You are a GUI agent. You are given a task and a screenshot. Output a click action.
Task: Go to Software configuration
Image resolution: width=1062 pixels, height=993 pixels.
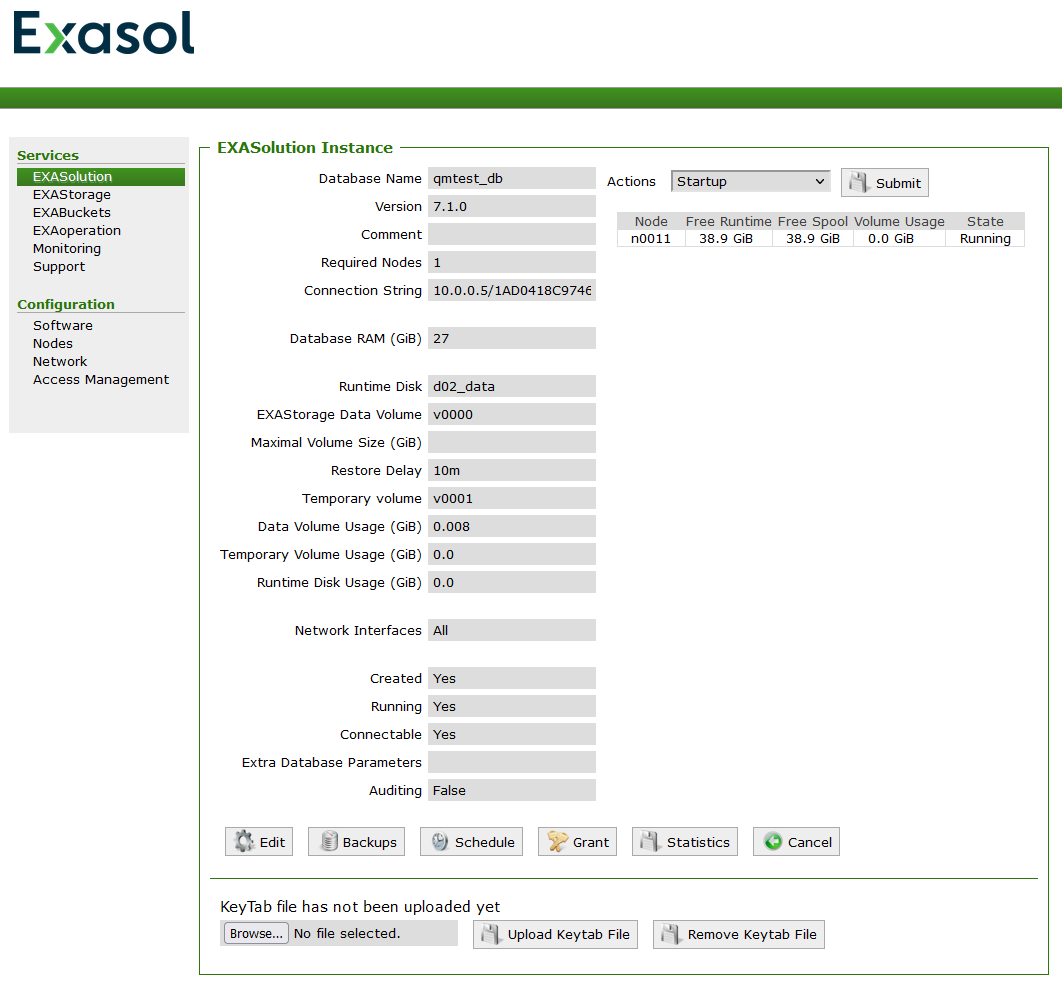63,325
